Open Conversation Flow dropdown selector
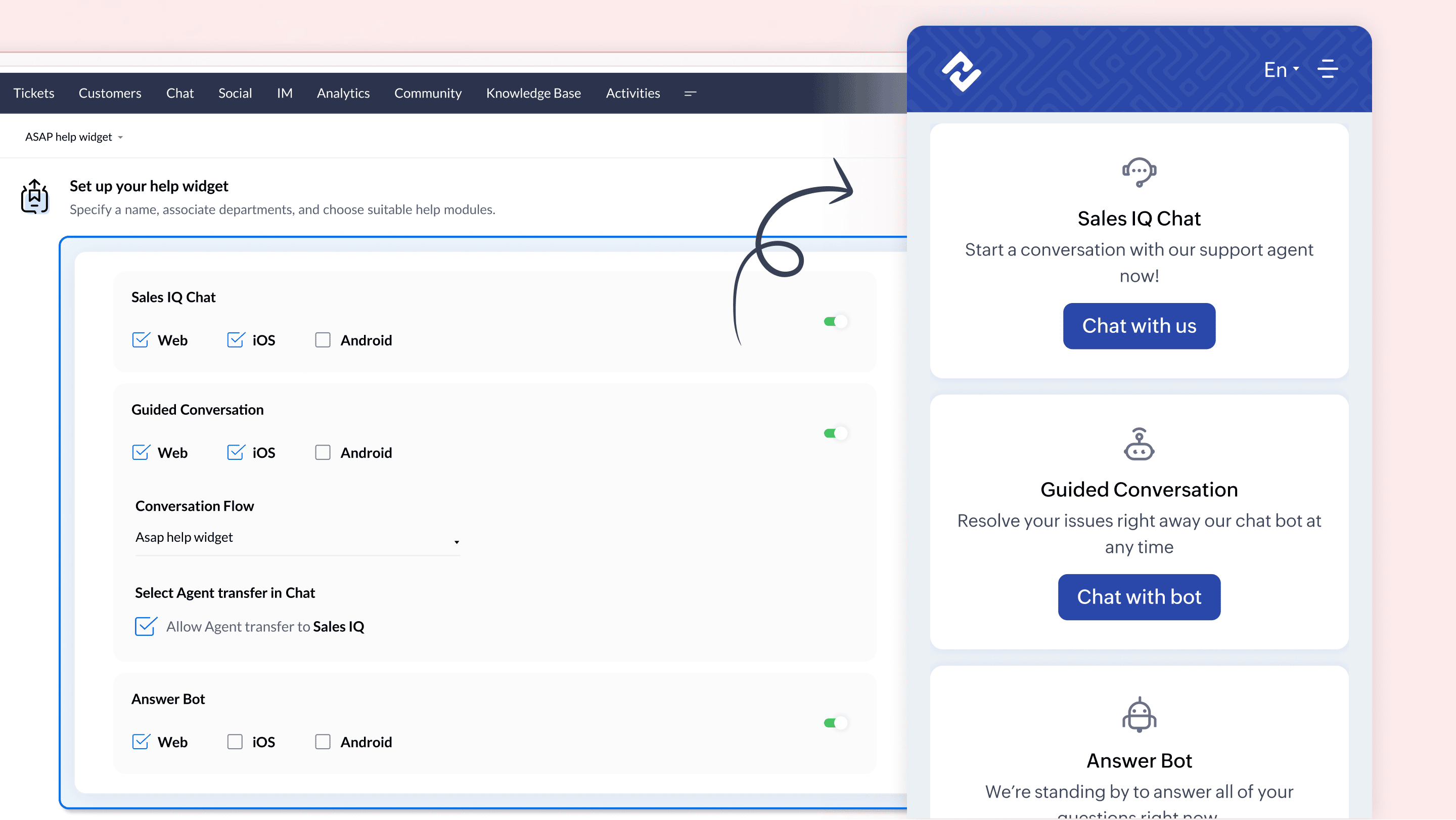This screenshot has height=820, width=1456. (x=297, y=538)
